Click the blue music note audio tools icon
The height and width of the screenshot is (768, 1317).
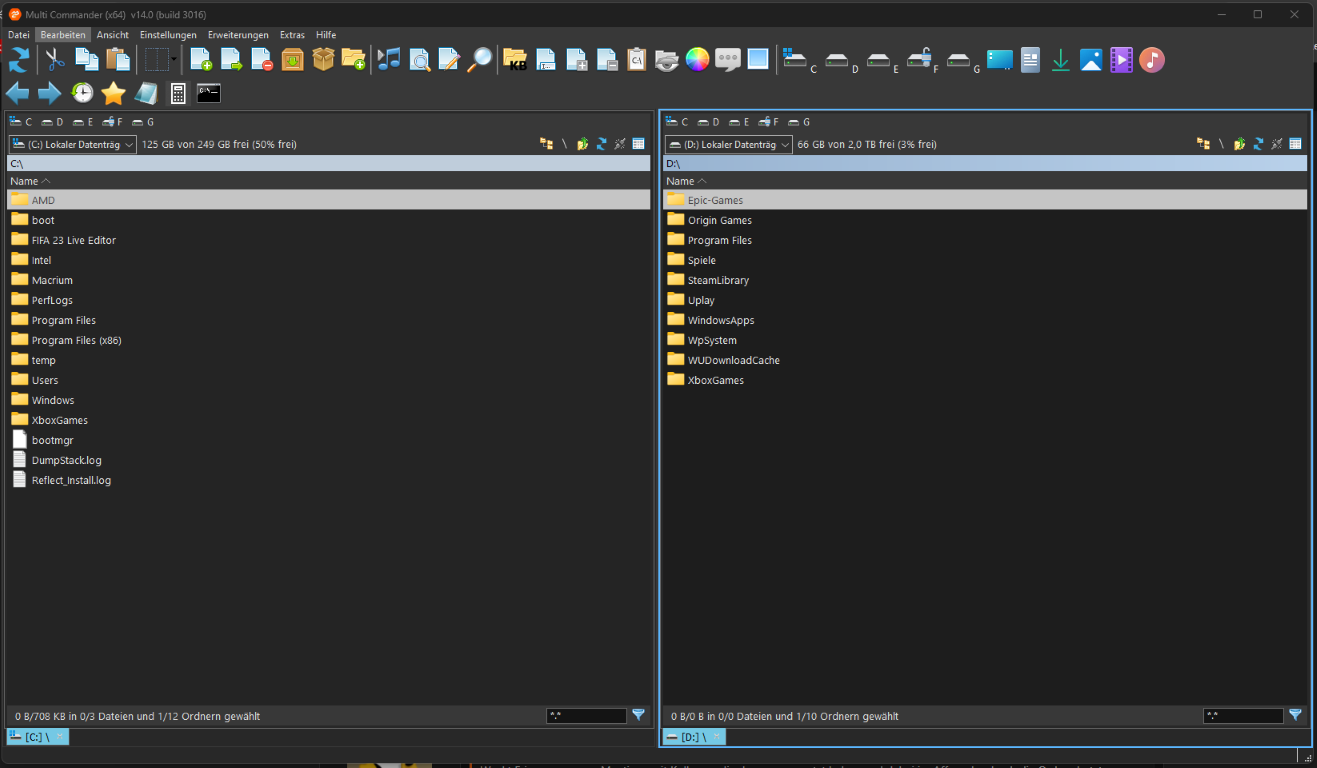point(389,60)
